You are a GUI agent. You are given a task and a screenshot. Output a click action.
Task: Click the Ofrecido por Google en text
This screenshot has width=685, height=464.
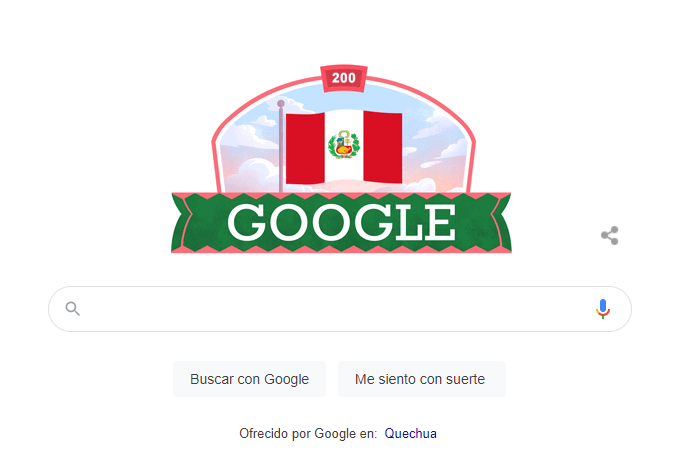click(308, 433)
